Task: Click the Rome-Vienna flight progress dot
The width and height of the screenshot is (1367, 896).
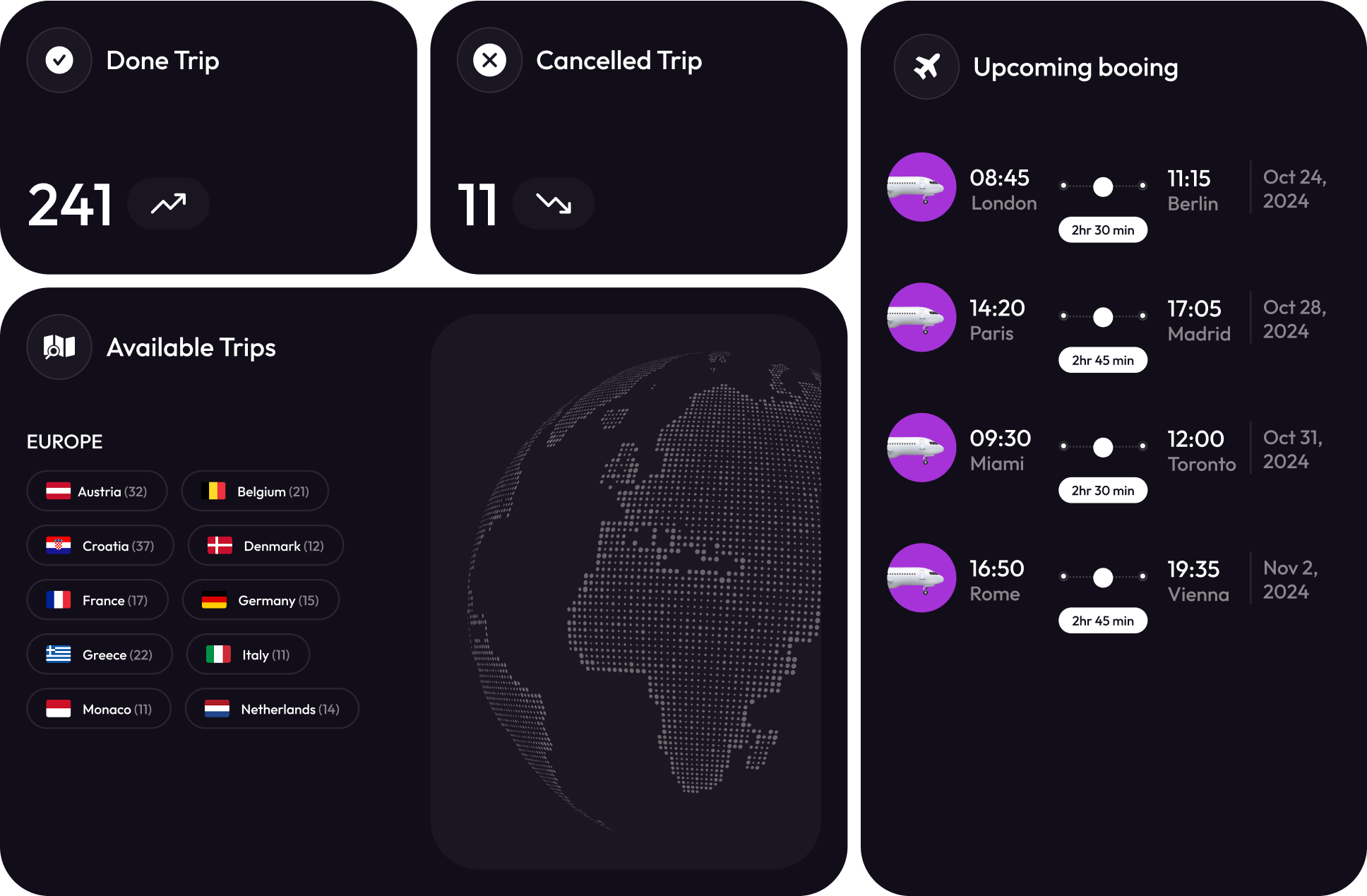Action: (x=1103, y=578)
